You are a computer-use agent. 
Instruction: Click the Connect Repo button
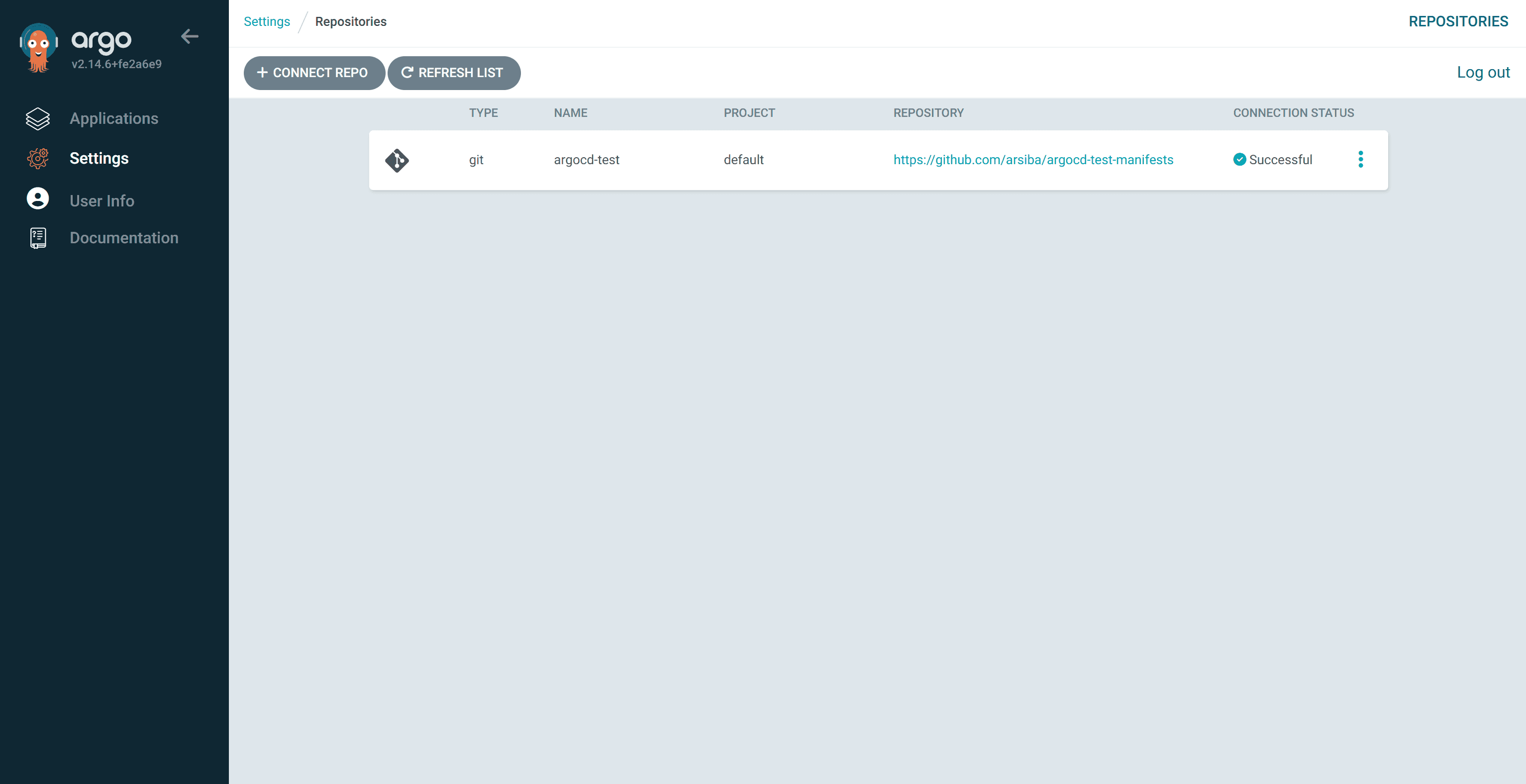(x=314, y=73)
